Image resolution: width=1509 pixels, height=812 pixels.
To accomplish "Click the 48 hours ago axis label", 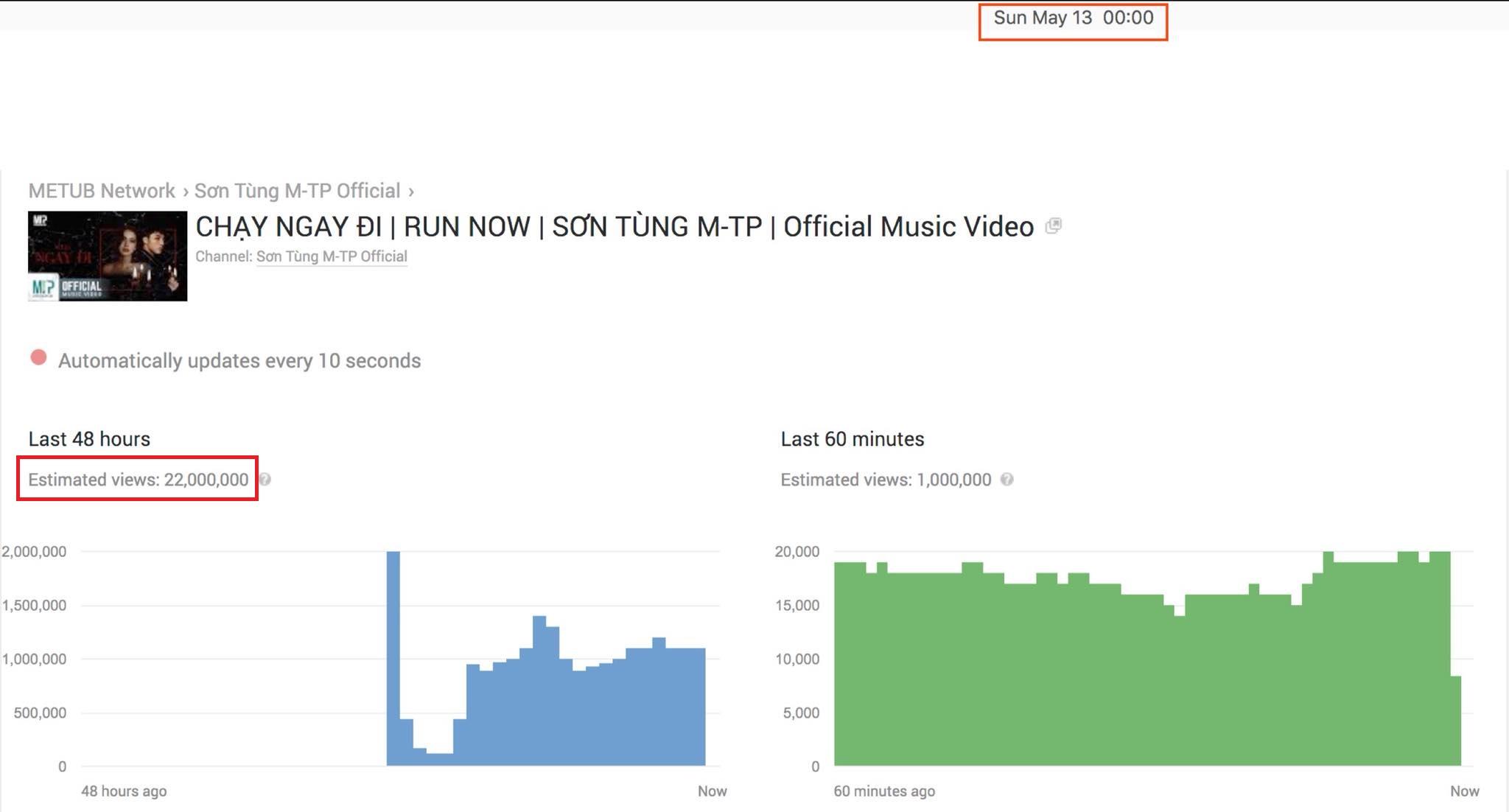I will click(124, 791).
